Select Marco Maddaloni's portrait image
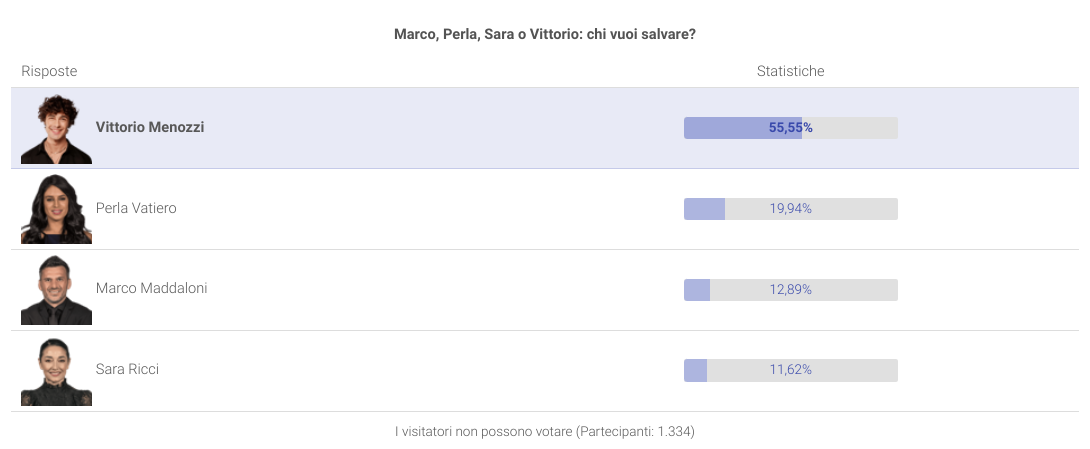Screen dimensions: 1090x449 (x=56, y=290)
